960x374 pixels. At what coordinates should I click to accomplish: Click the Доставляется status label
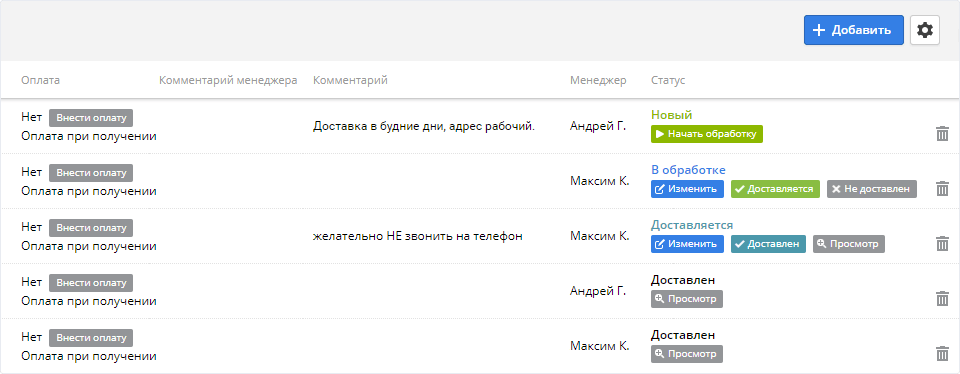pyautogui.click(x=692, y=225)
